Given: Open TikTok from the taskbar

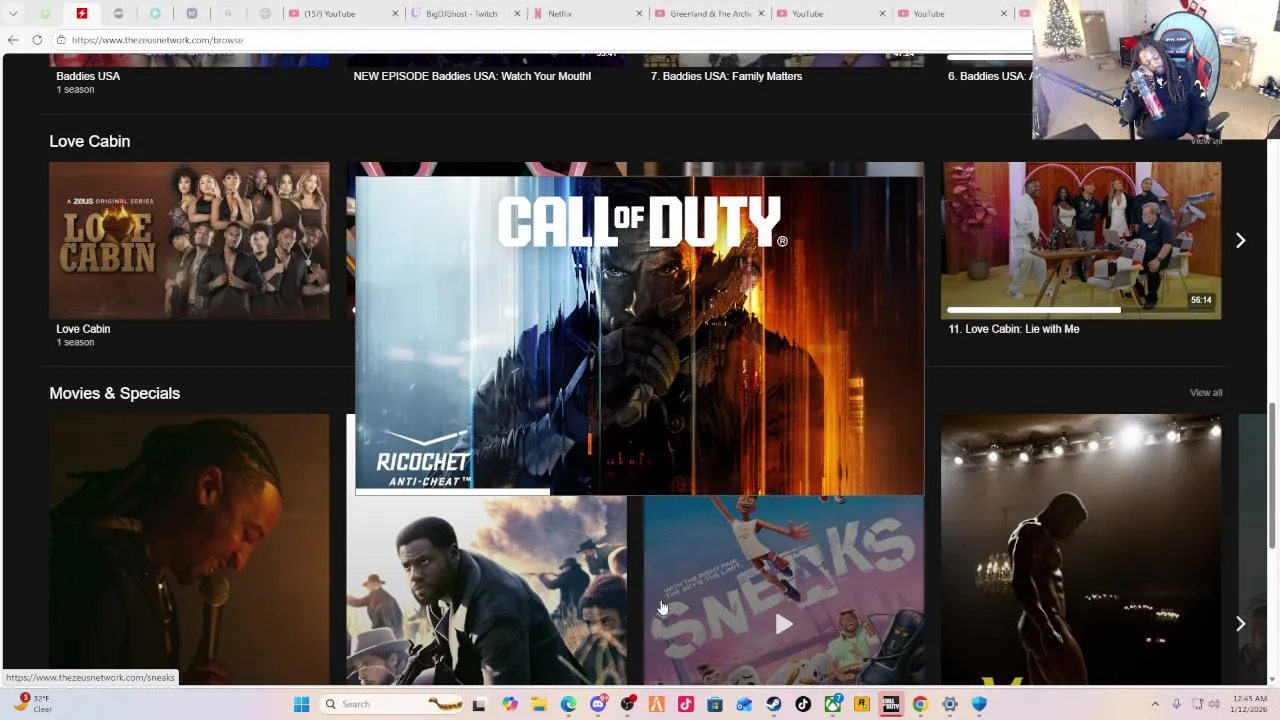Looking at the screenshot, I should tap(803, 704).
